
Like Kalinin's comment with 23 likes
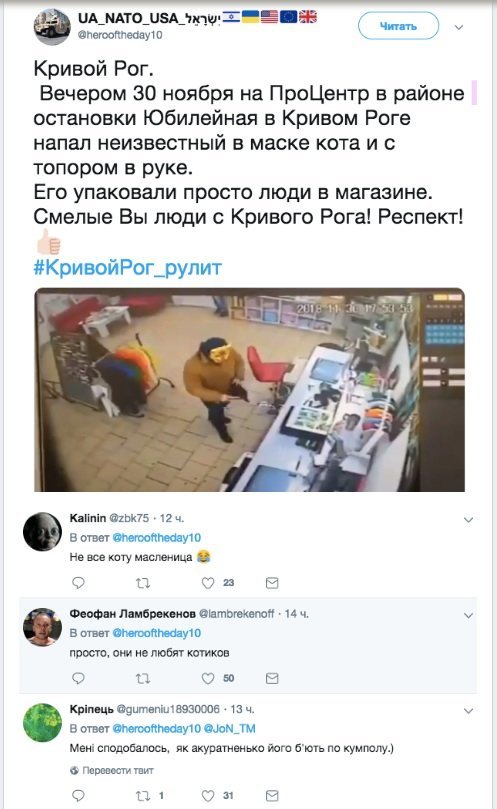click(x=207, y=583)
